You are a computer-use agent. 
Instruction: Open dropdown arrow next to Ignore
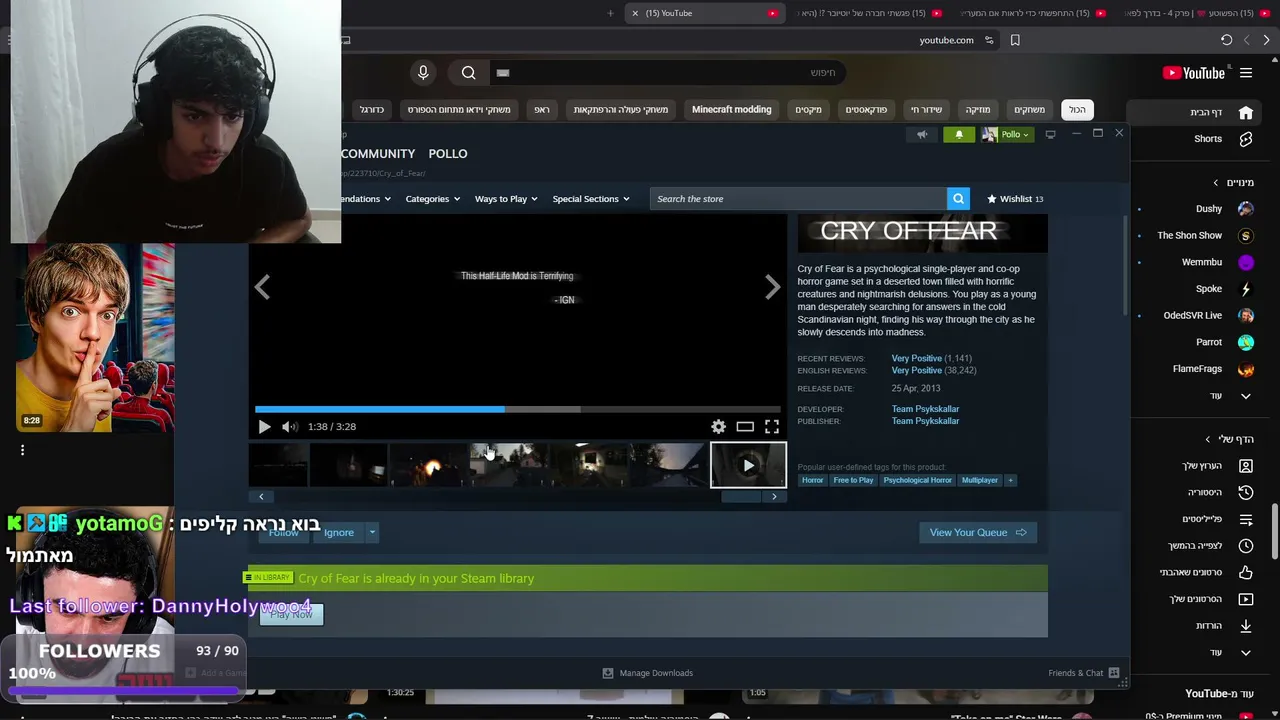(372, 533)
